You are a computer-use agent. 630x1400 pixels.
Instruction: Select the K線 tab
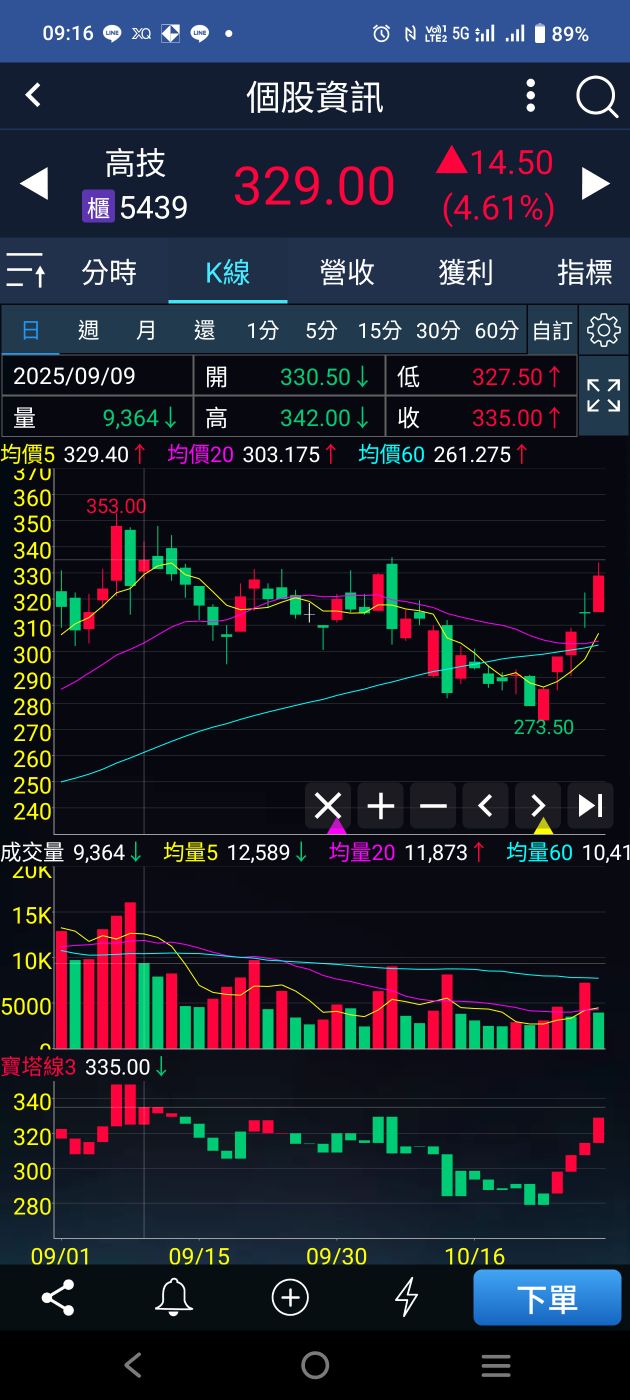(x=228, y=272)
